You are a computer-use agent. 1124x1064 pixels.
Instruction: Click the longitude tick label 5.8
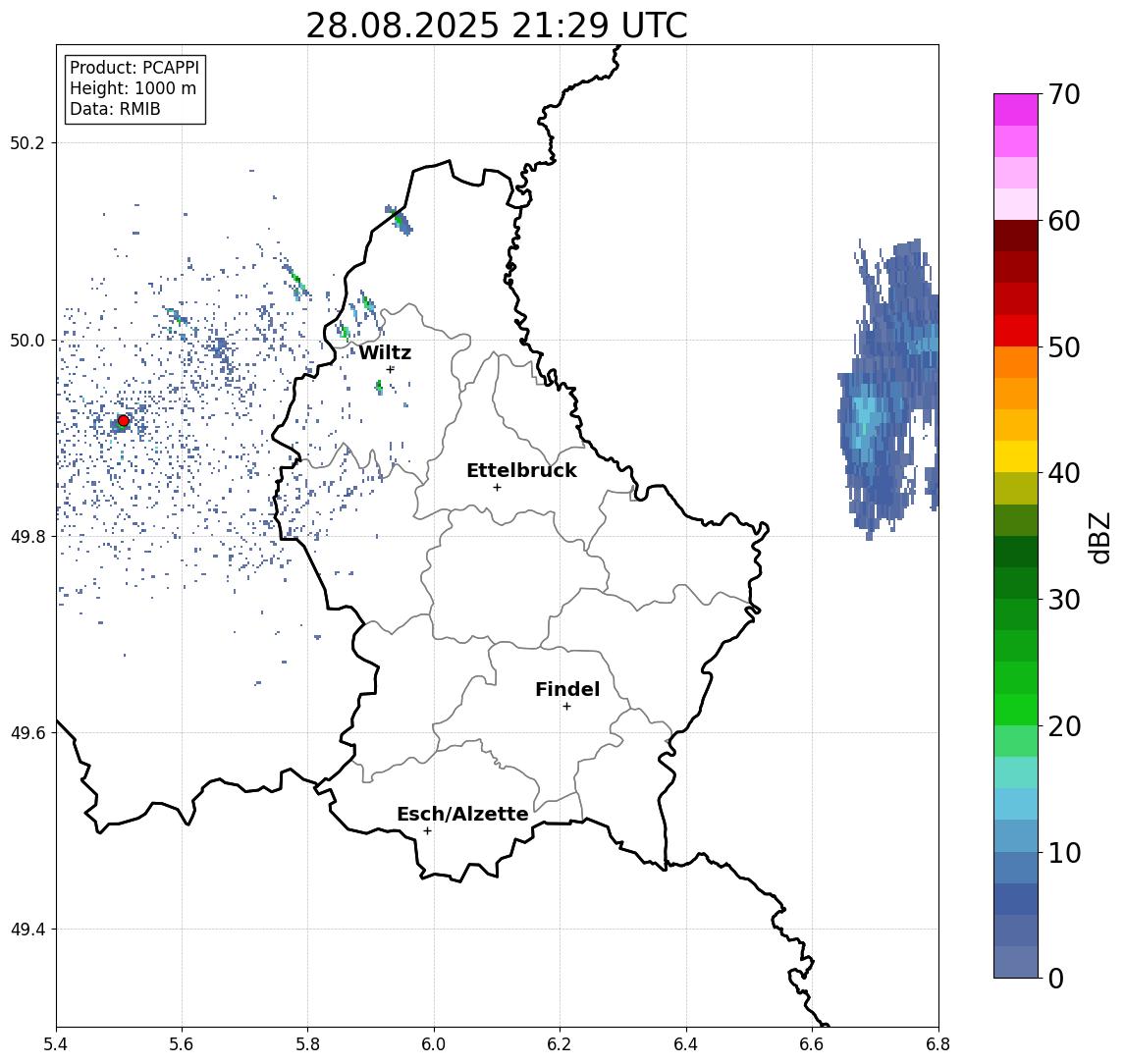click(x=308, y=1044)
